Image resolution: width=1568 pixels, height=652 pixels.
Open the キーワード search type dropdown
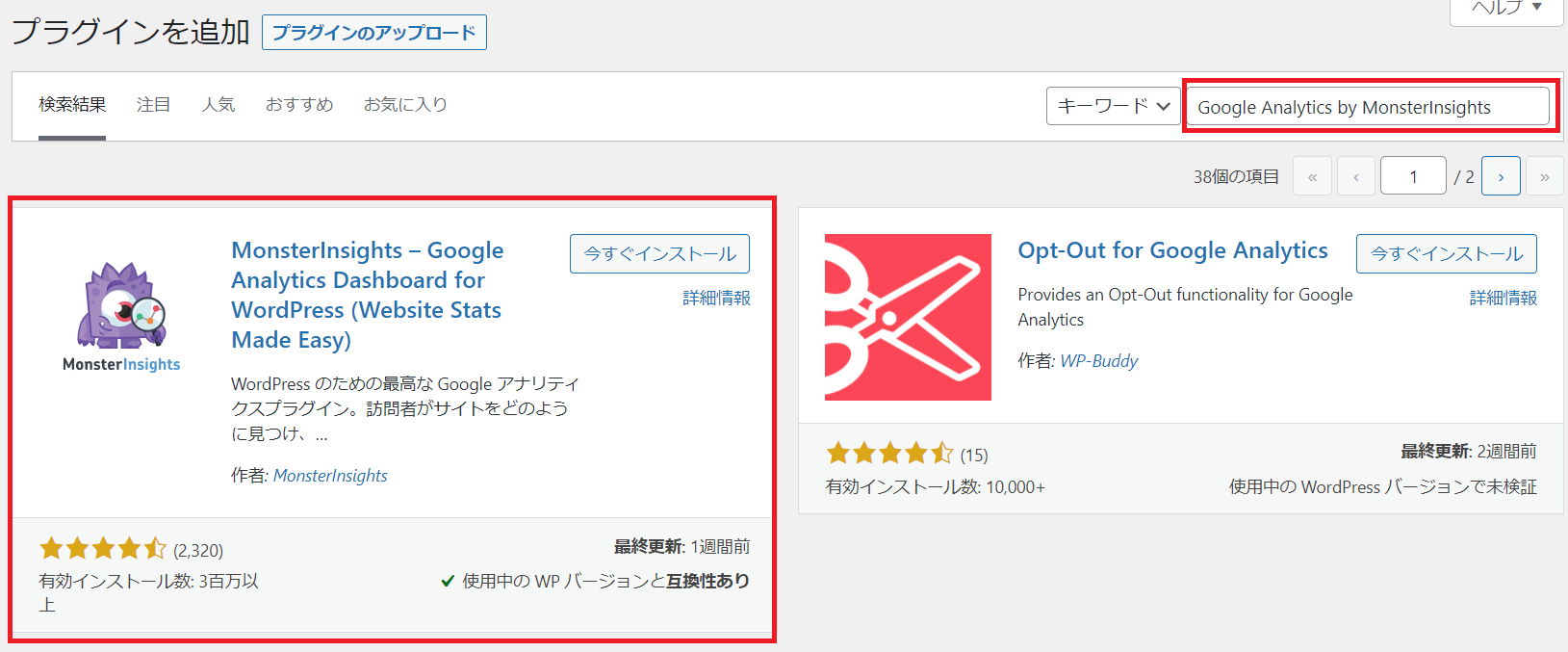point(1112,106)
